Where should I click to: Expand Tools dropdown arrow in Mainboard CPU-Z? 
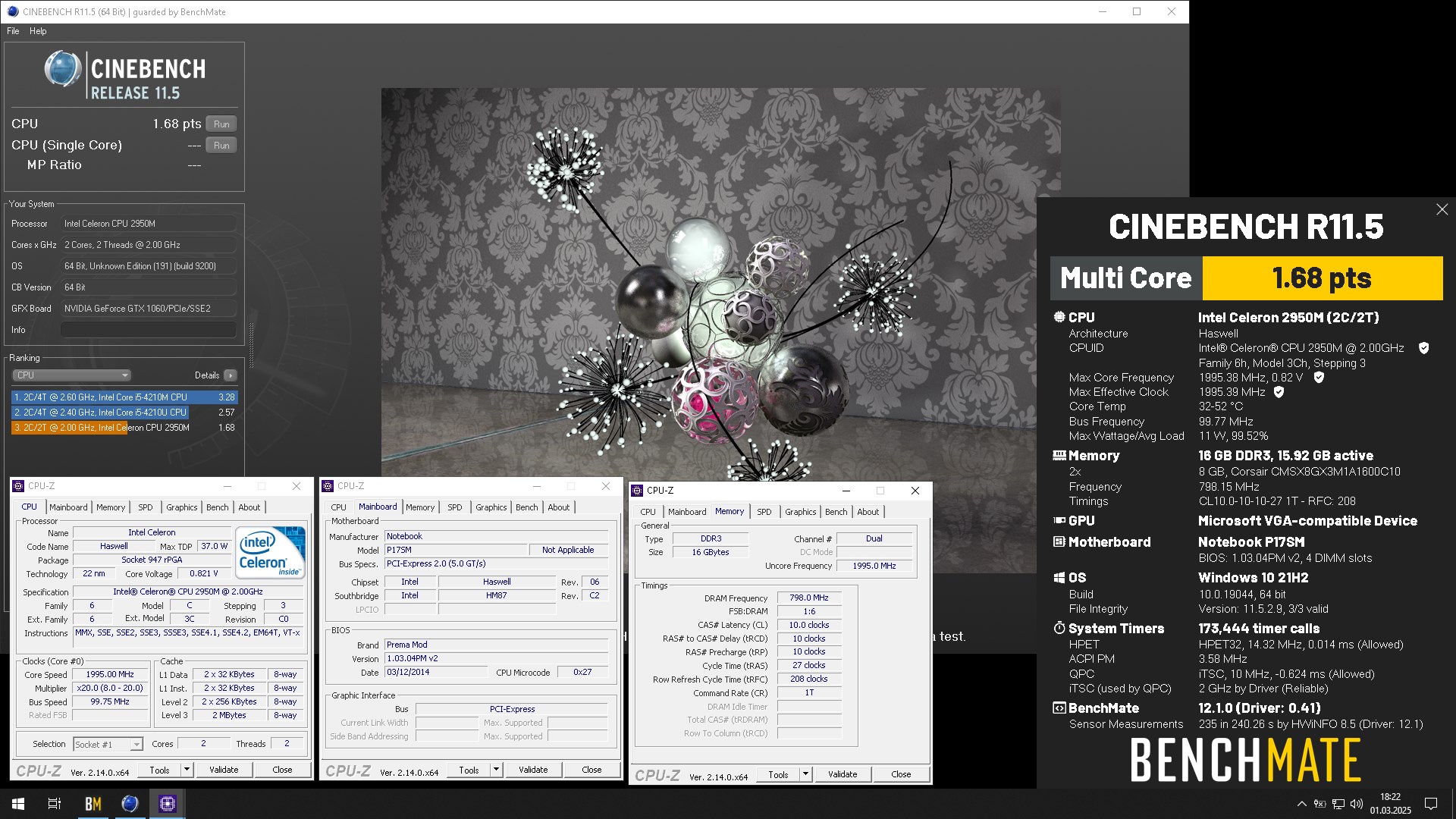click(x=496, y=770)
